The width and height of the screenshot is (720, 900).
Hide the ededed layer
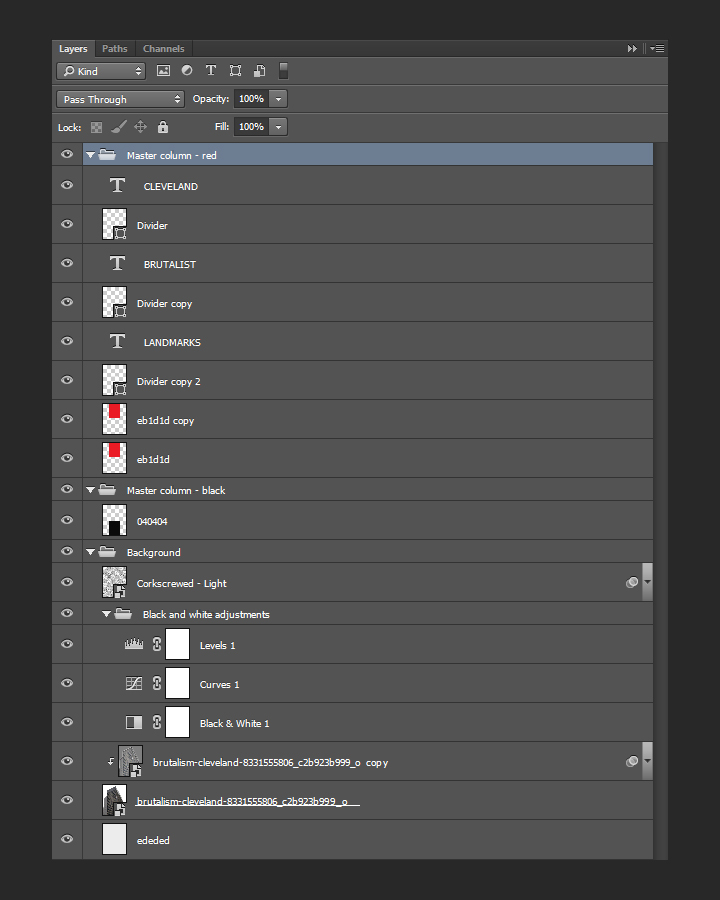pos(67,840)
